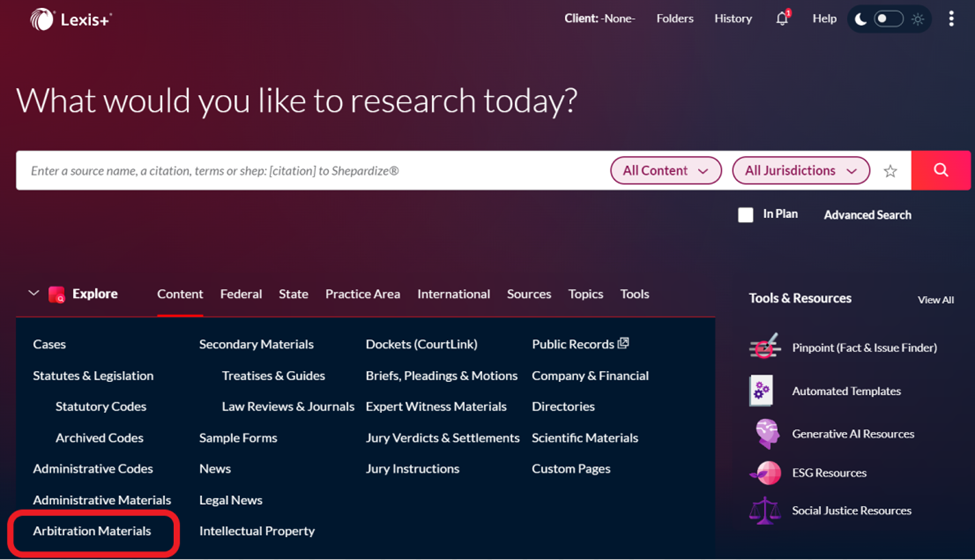This screenshot has width=975, height=560.
Task: Click inside the main search input field
Action: coord(311,170)
